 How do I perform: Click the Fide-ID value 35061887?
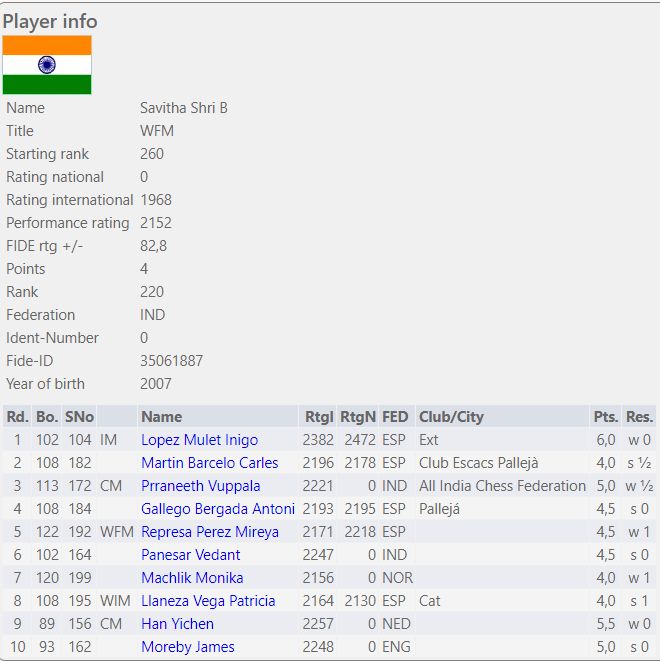[171, 361]
